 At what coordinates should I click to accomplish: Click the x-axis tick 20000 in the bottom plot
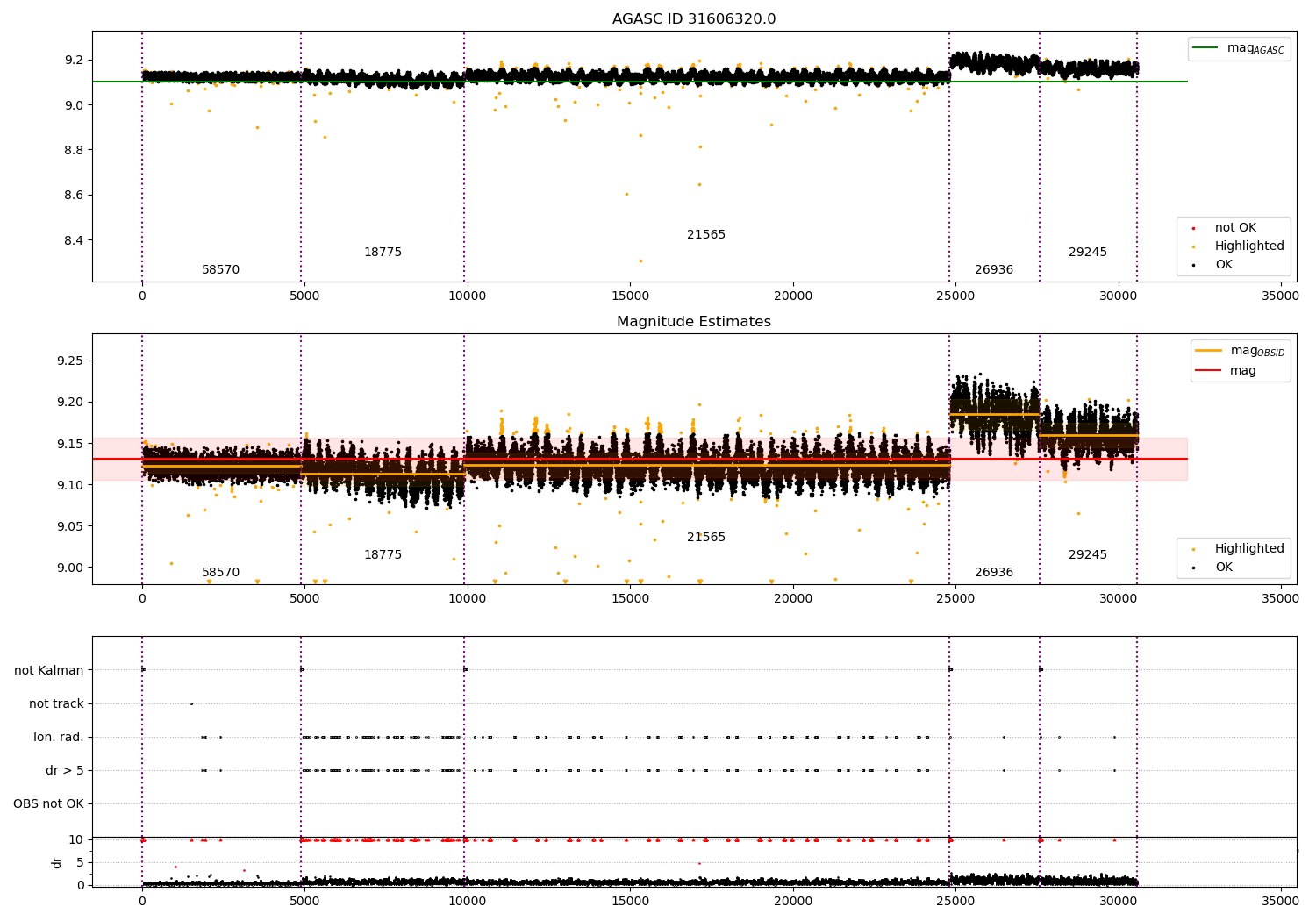tap(792, 902)
